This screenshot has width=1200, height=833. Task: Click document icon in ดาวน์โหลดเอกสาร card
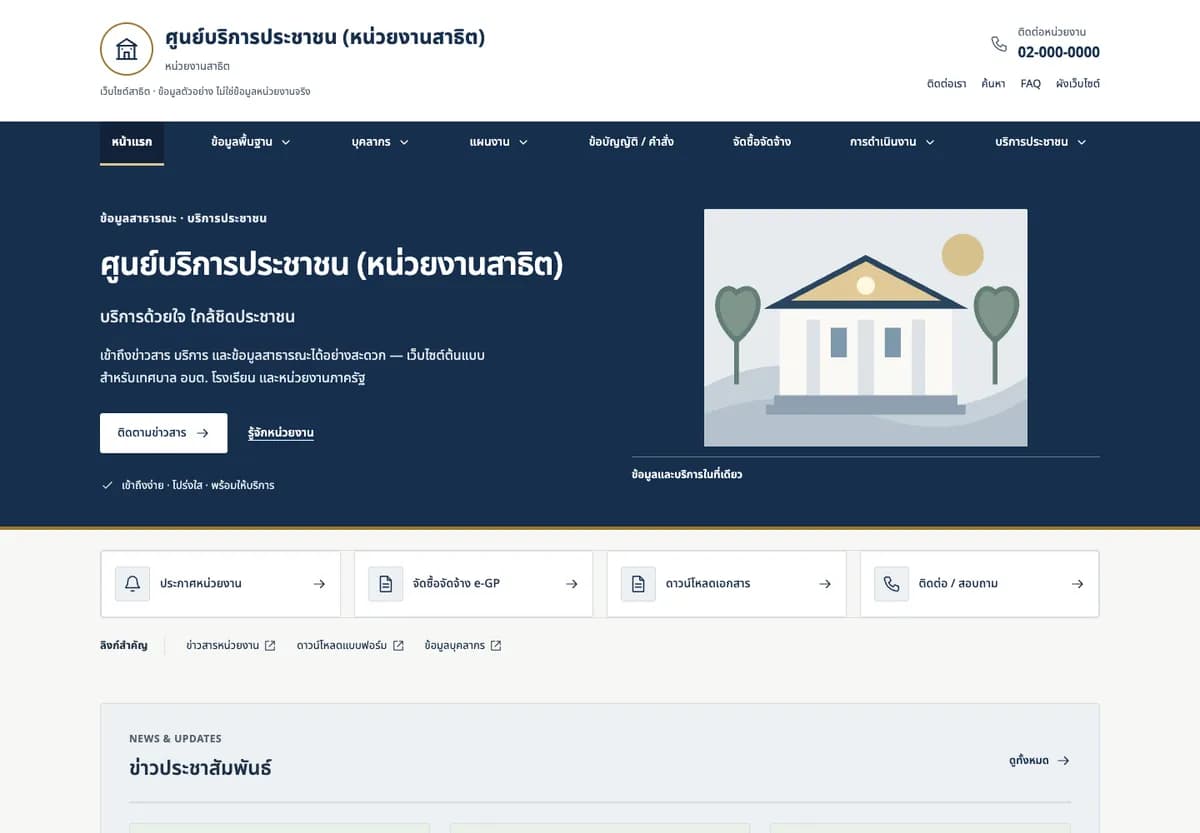639,584
